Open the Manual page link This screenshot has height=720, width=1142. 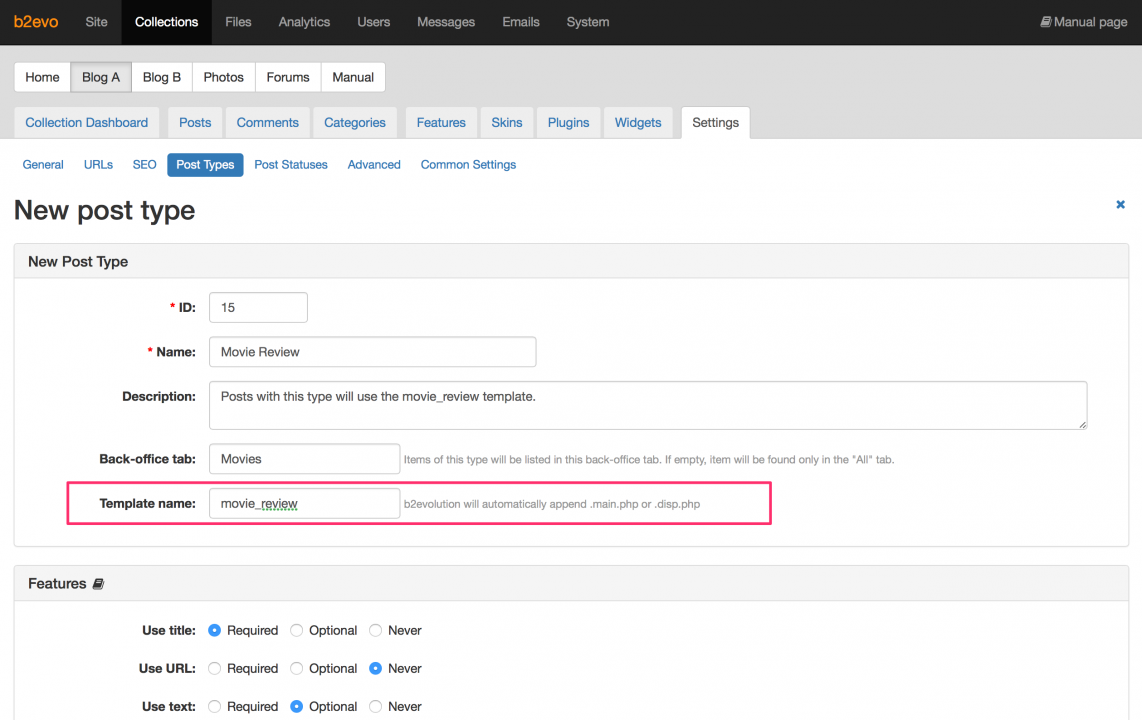[1084, 22]
